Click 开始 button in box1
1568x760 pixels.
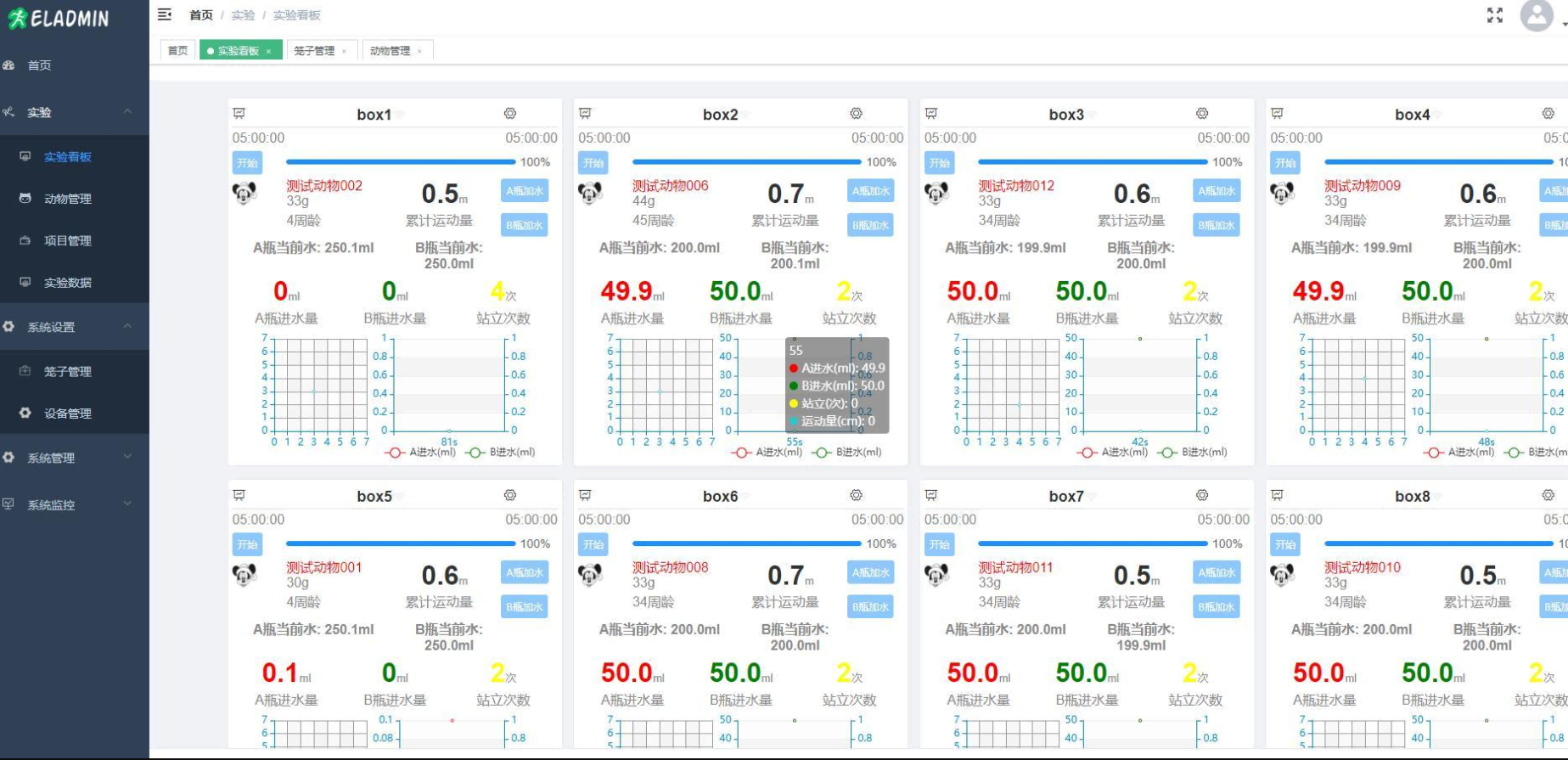(247, 163)
